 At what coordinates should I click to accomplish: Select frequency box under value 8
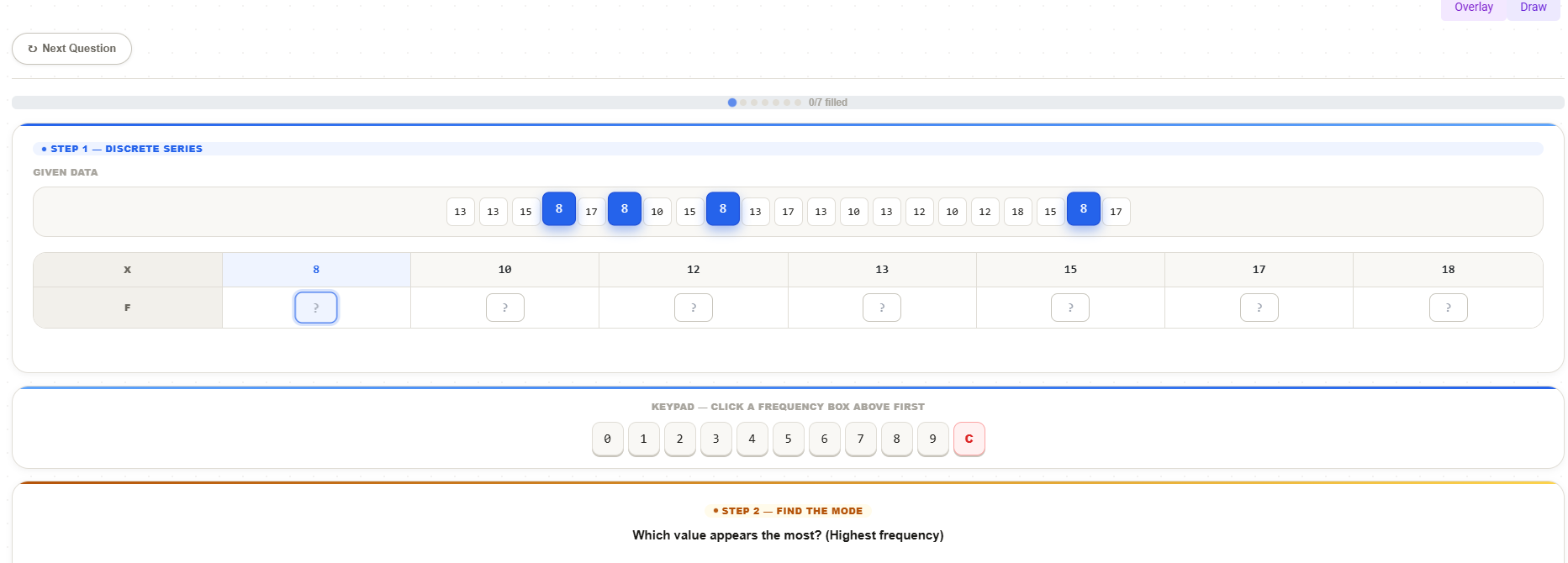pyautogui.click(x=316, y=308)
